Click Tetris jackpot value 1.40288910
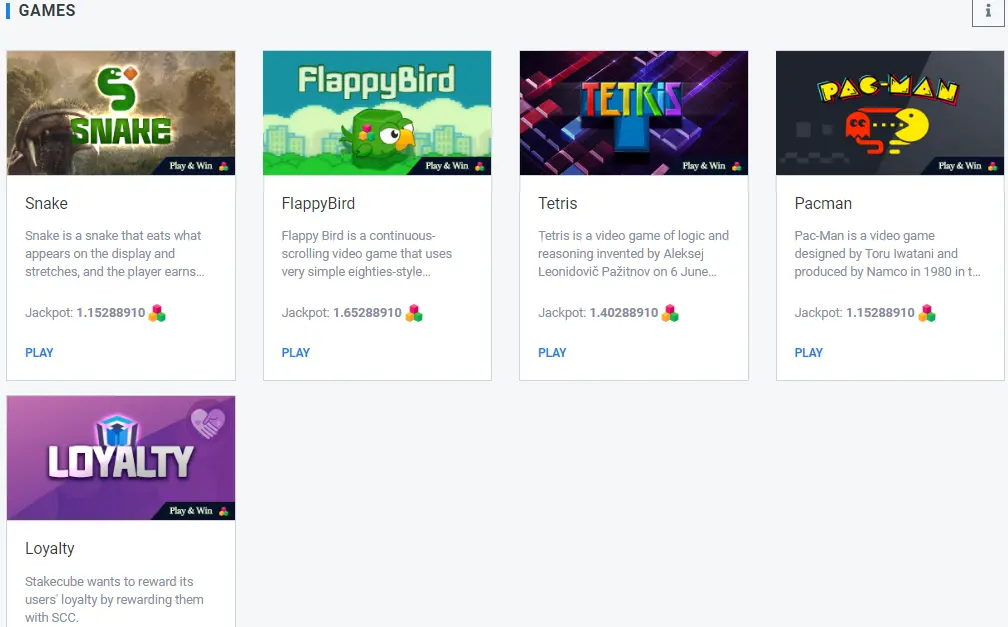 [624, 313]
